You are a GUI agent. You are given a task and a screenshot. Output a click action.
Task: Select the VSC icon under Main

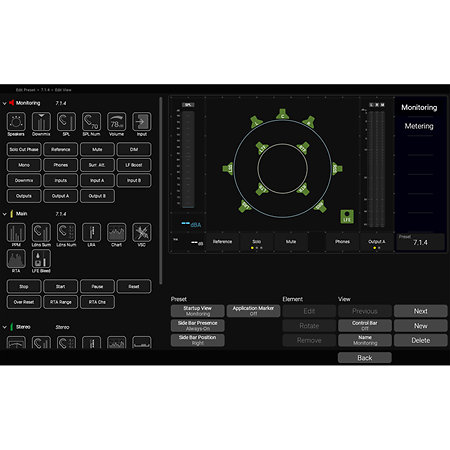coord(142,232)
